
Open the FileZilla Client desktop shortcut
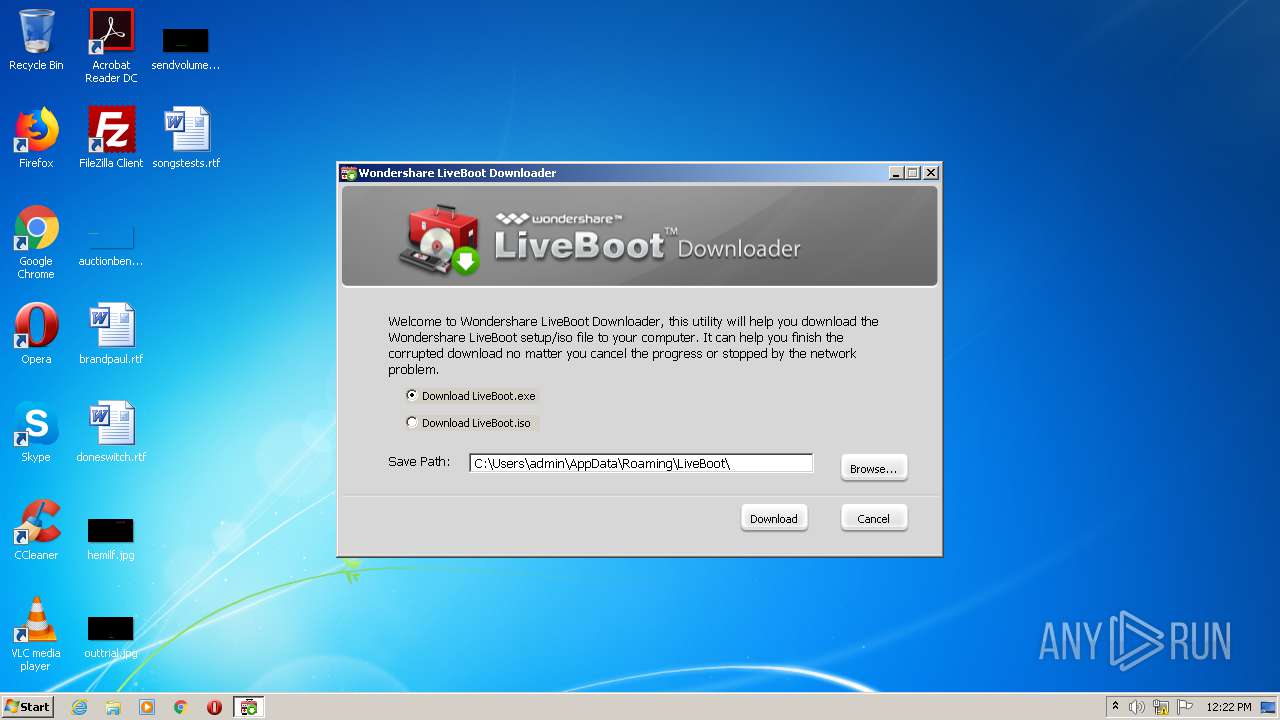[111, 138]
